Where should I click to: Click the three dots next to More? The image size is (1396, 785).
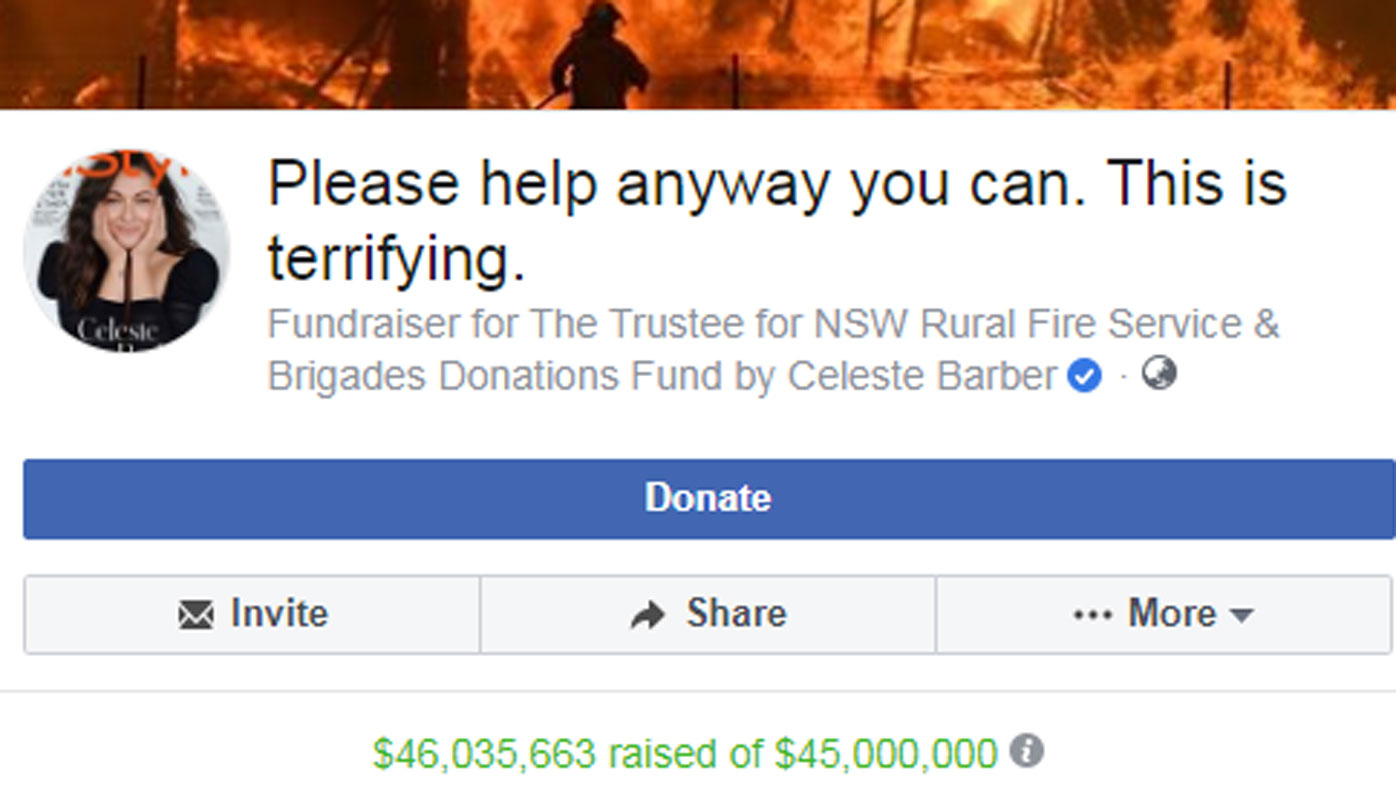click(x=1092, y=615)
